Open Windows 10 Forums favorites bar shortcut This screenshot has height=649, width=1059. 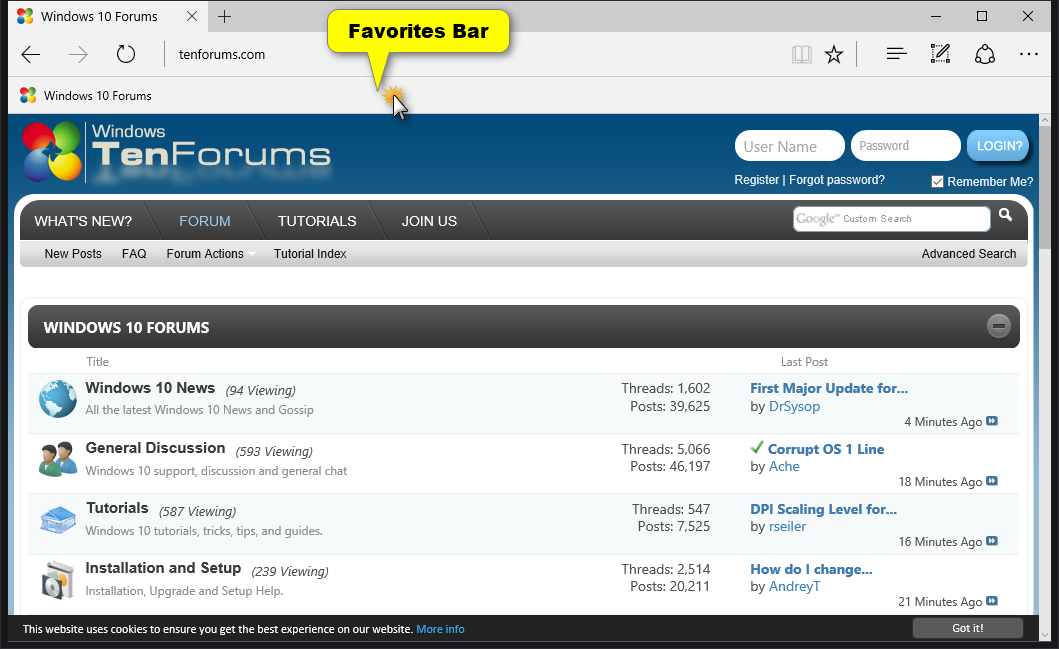86,96
